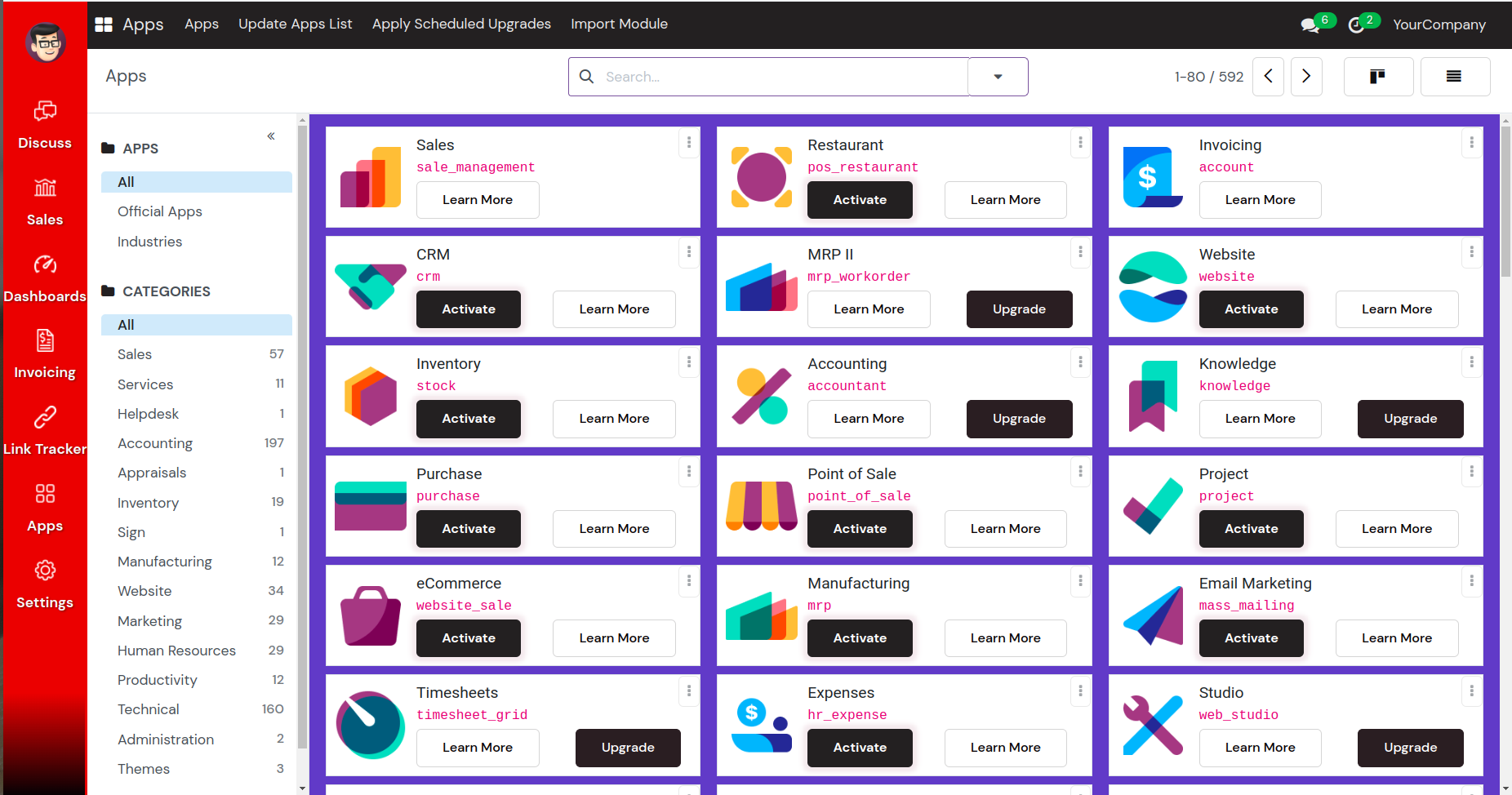1512x795 pixels.
Task: Filter by Website category
Action: pos(197,591)
